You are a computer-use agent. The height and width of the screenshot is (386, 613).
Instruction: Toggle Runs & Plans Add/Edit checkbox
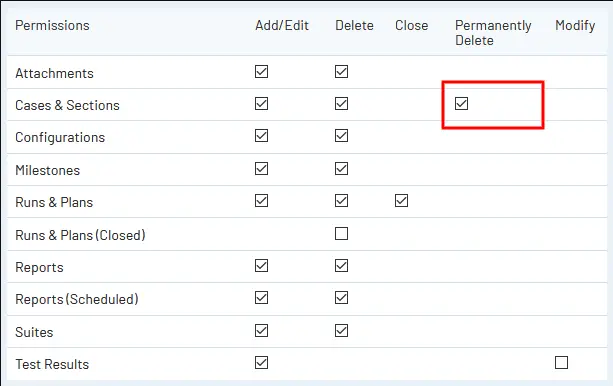point(261,201)
